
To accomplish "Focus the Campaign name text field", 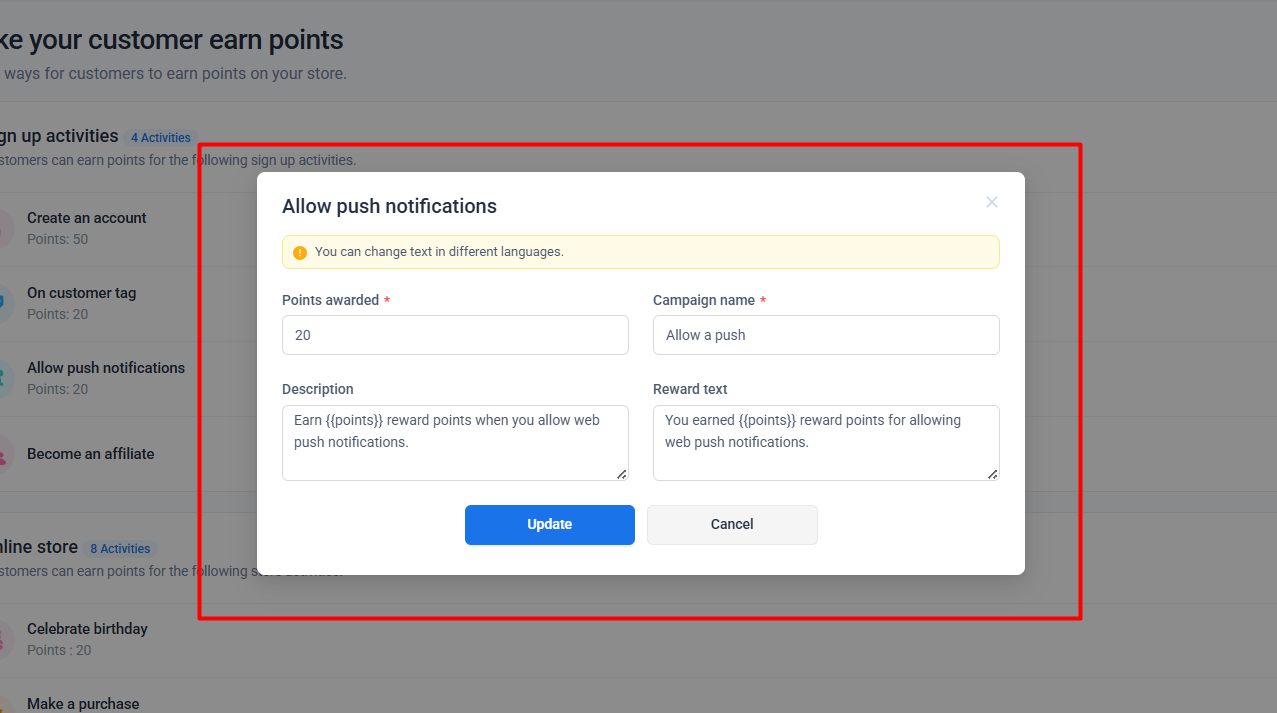I will click(x=825, y=335).
